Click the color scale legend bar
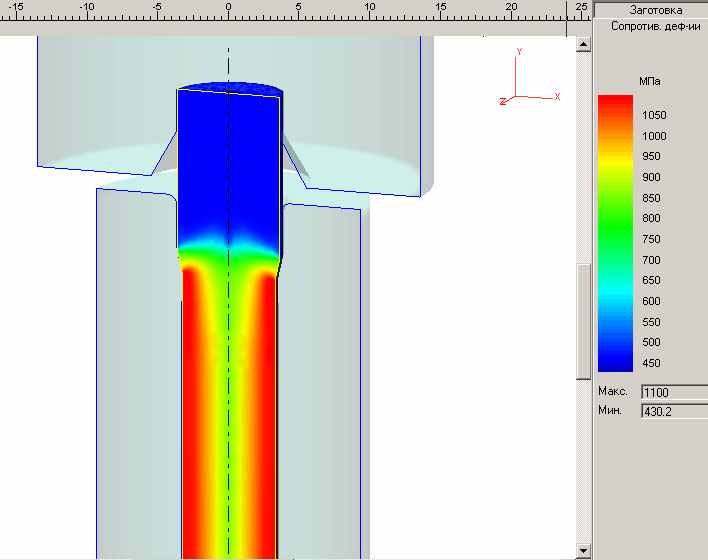Screen dimensions: 708x560 (615, 233)
